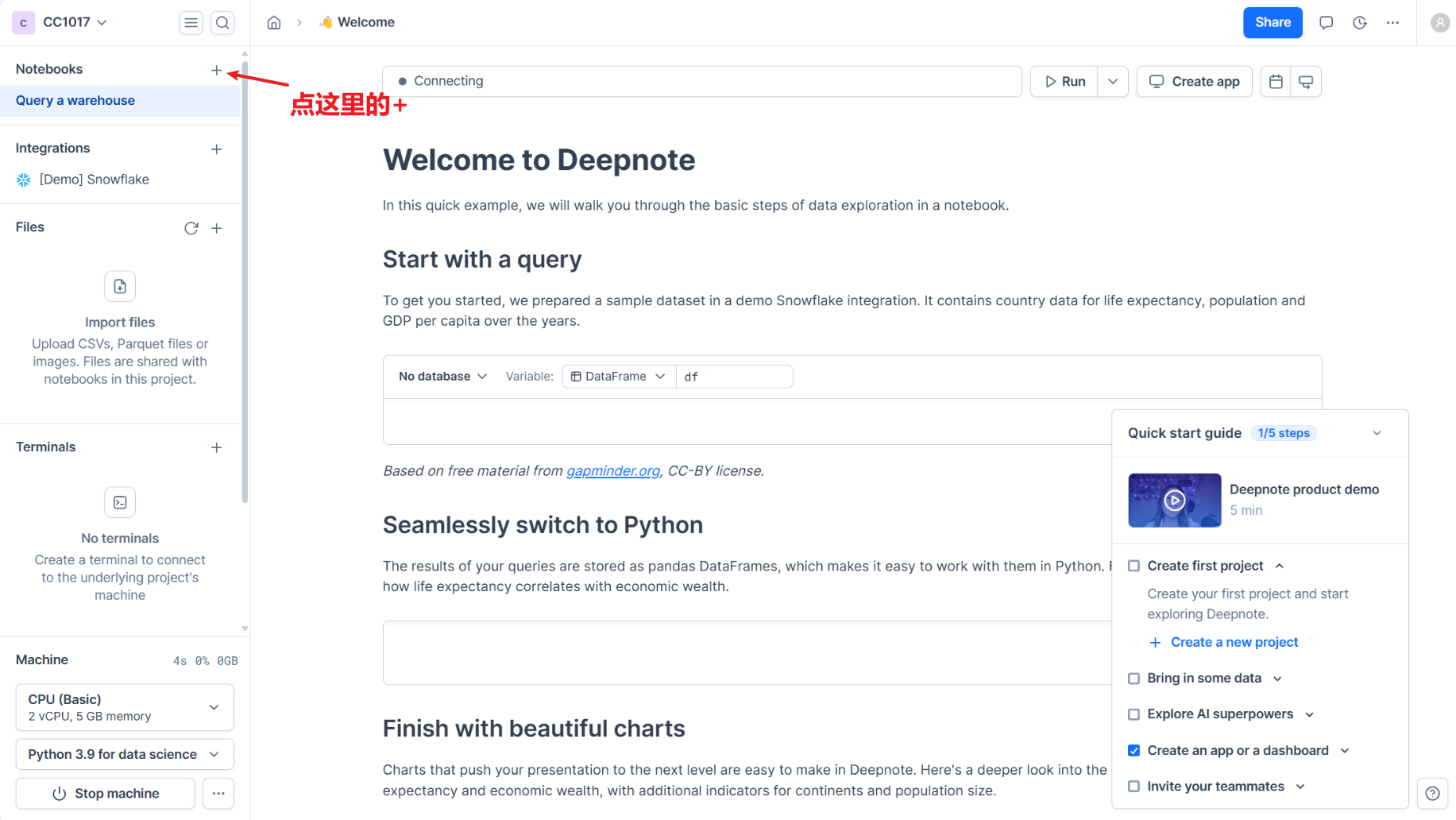This screenshot has width=1456, height=820.
Task: Open the CPU (Basic) machine dropdown
Action: pos(125,707)
